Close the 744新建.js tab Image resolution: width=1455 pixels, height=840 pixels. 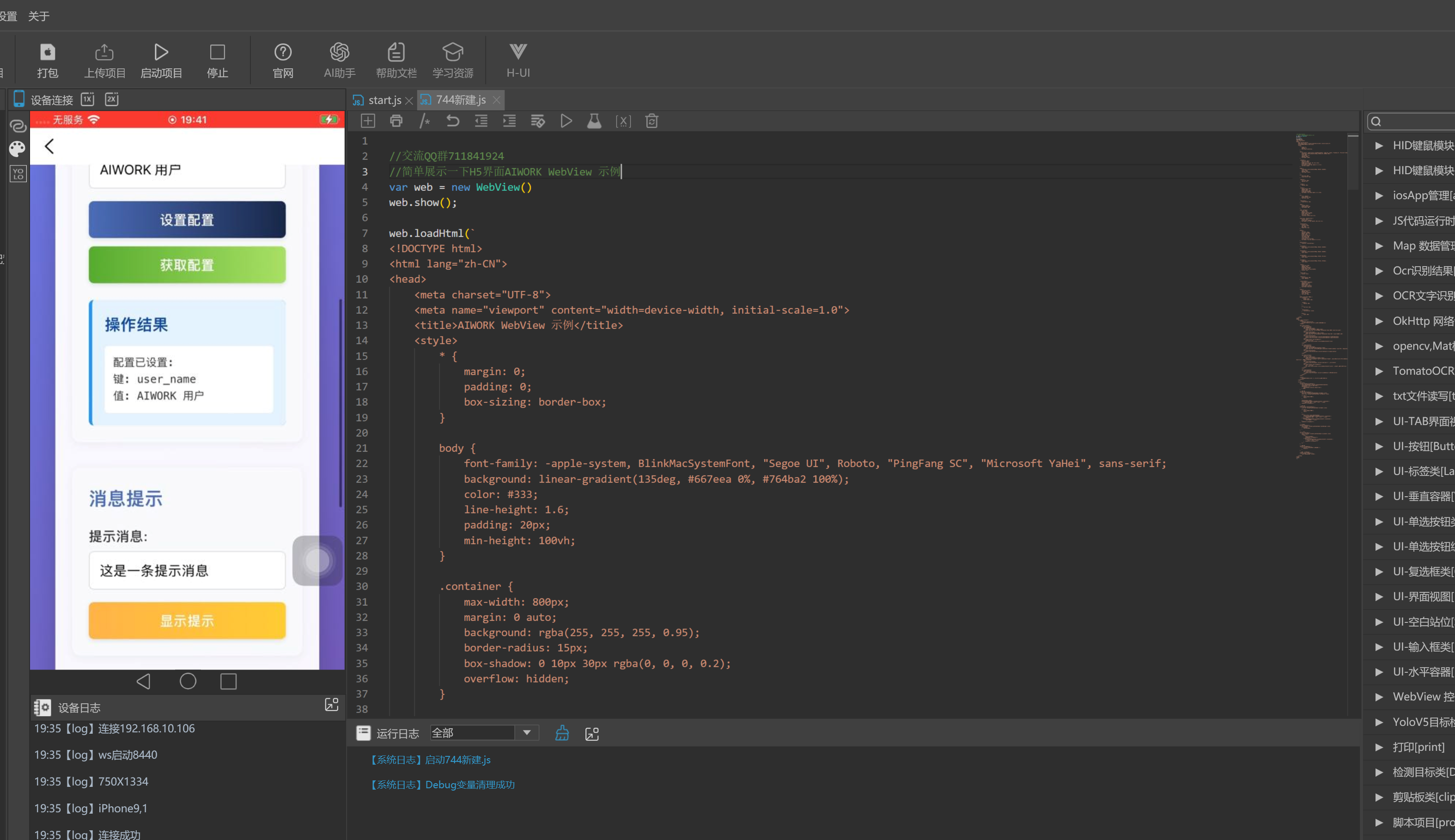click(497, 100)
